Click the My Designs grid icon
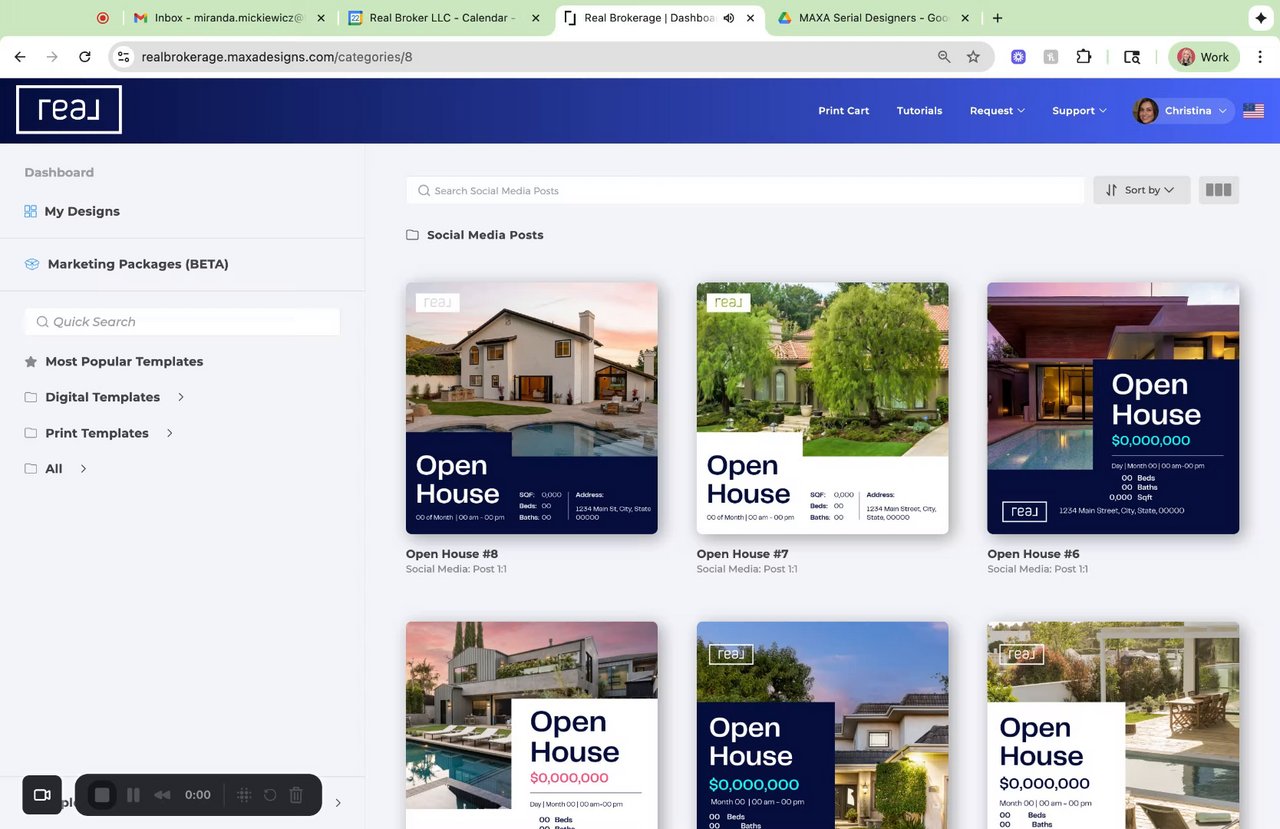Image resolution: width=1280 pixels, height=829 pixels. [30, 211]
